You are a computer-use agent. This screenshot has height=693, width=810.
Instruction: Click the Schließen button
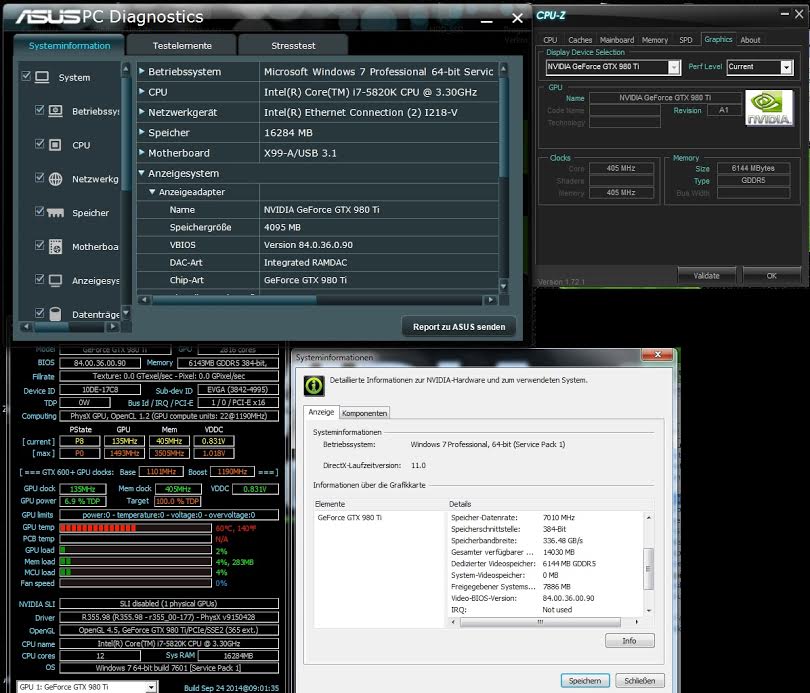640,681
